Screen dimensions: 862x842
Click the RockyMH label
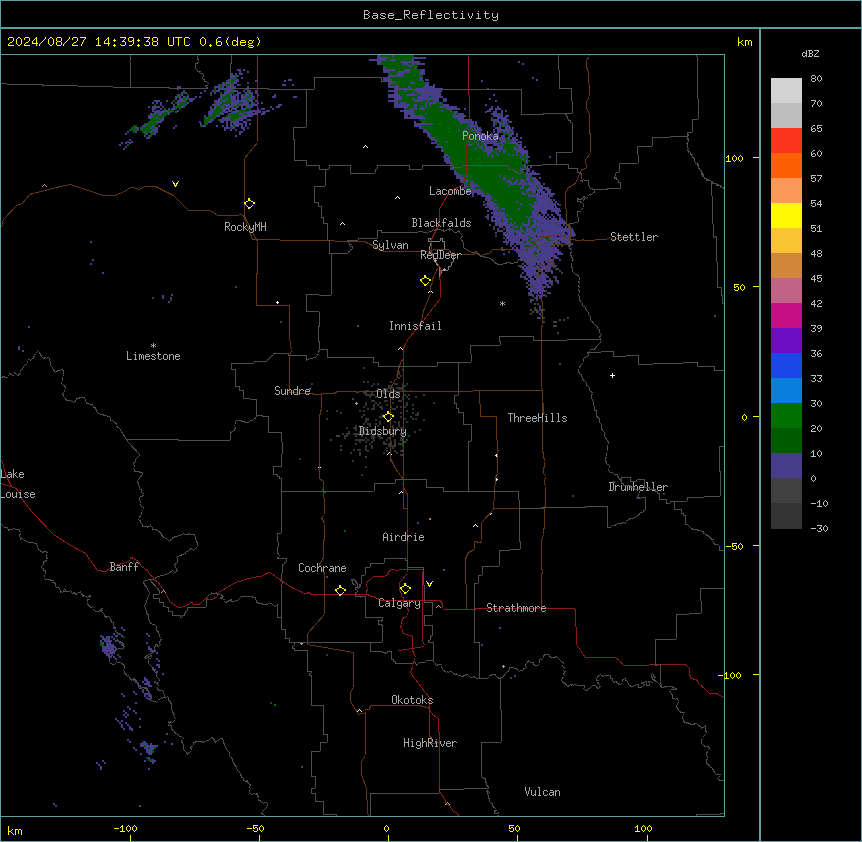click(x=245, y=227)
